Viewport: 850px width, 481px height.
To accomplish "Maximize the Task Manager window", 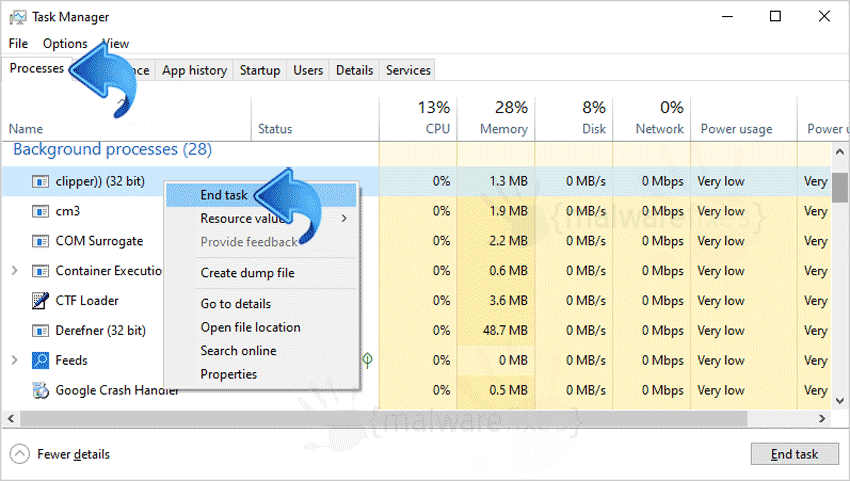I will click(775, 16).
